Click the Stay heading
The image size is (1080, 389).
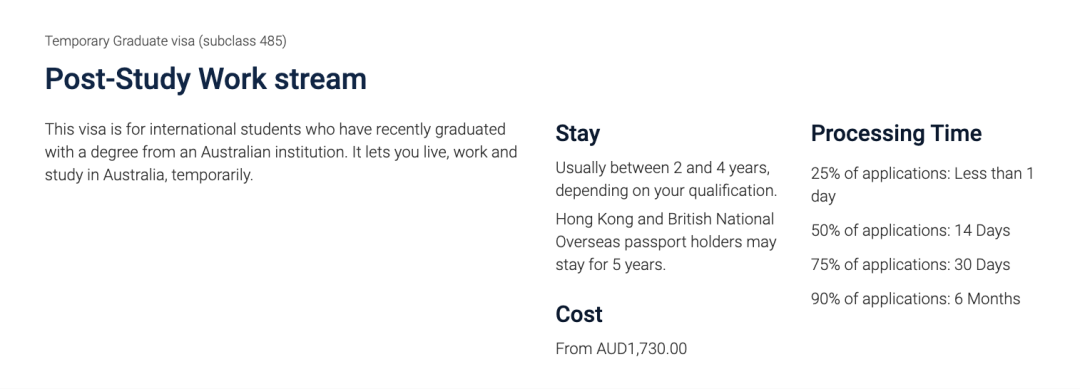click(577, 133)
